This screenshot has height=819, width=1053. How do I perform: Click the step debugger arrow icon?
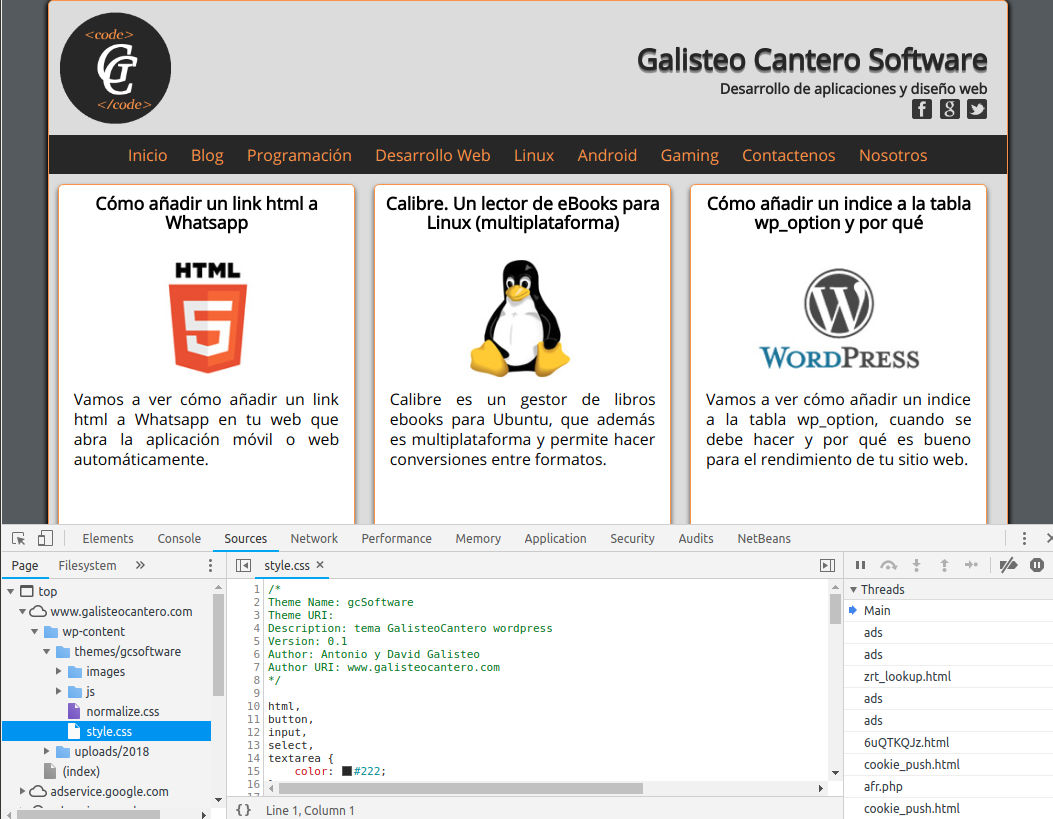coord(971,565)
